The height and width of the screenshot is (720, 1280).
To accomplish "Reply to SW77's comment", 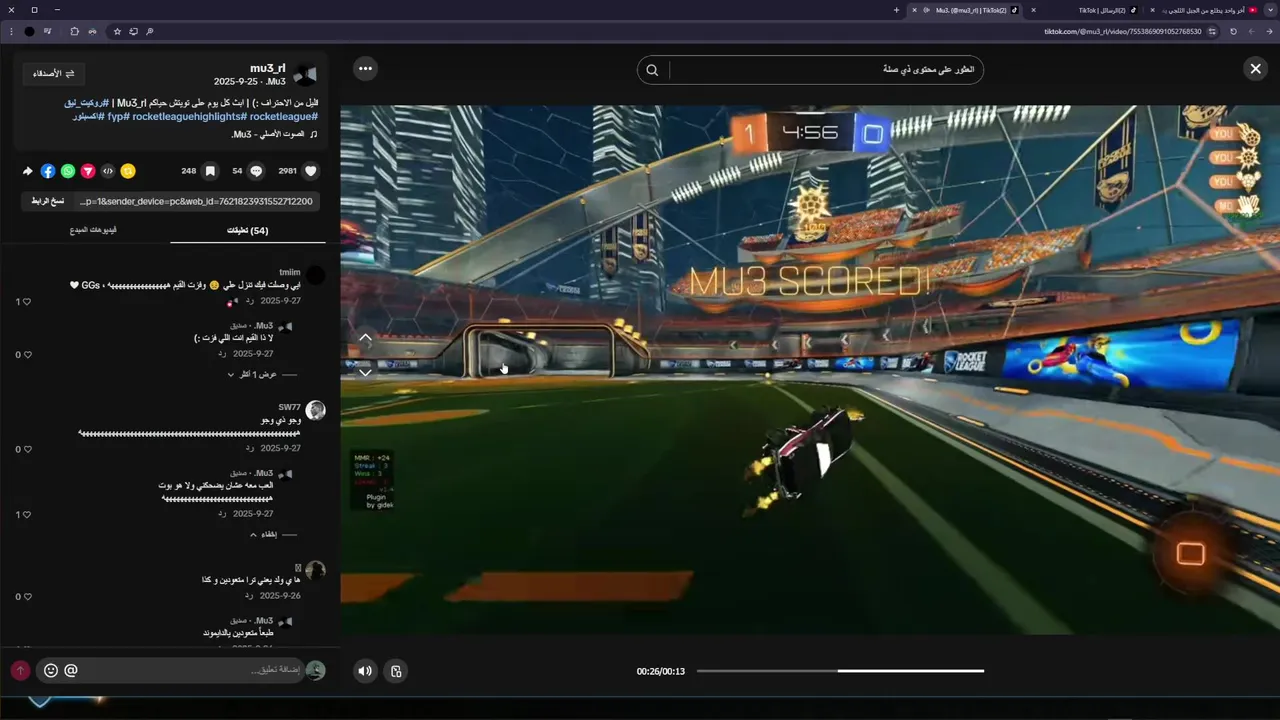I will pos(250,448).
